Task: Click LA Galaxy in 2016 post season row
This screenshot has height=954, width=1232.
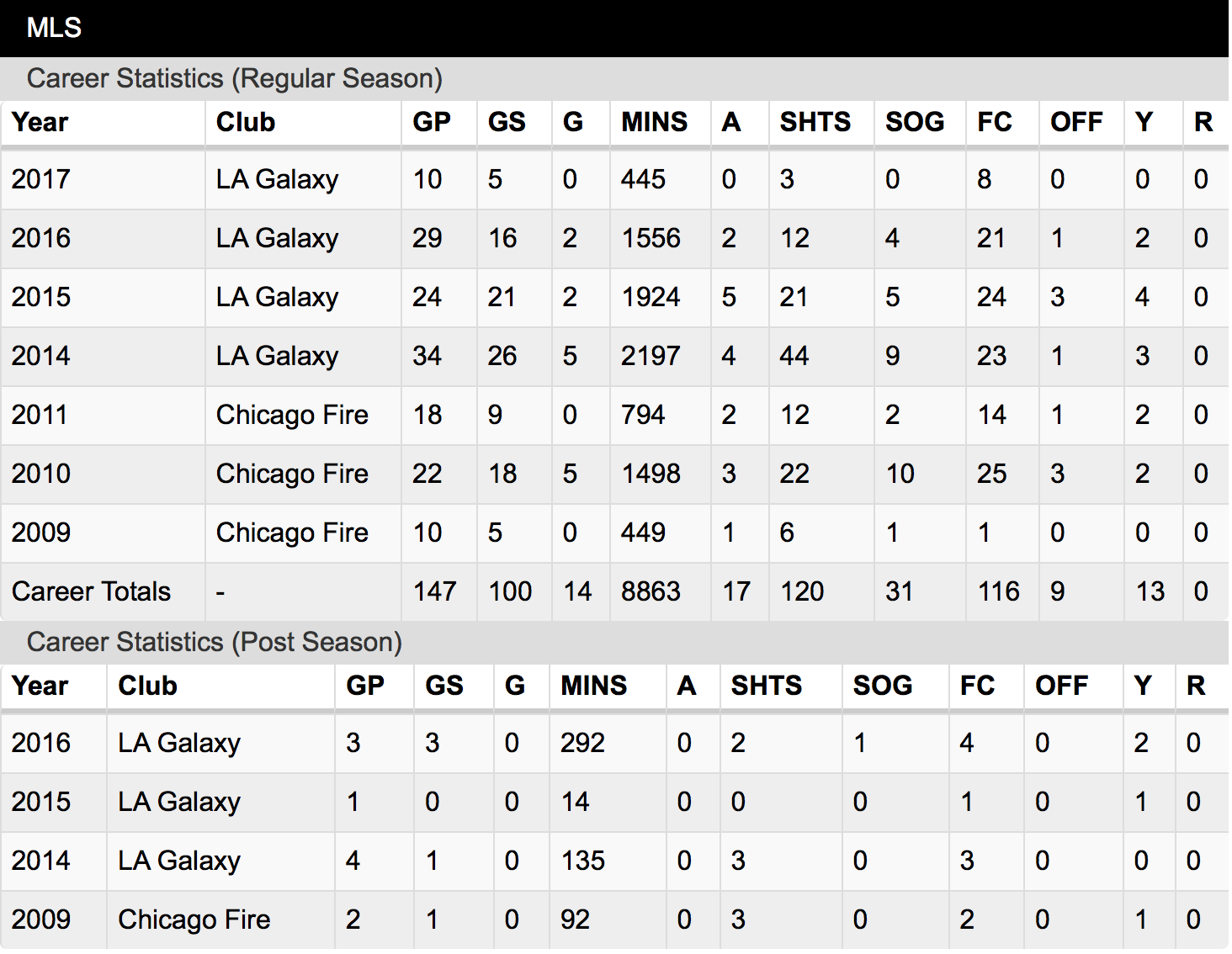Action: (x=179, y=743)
